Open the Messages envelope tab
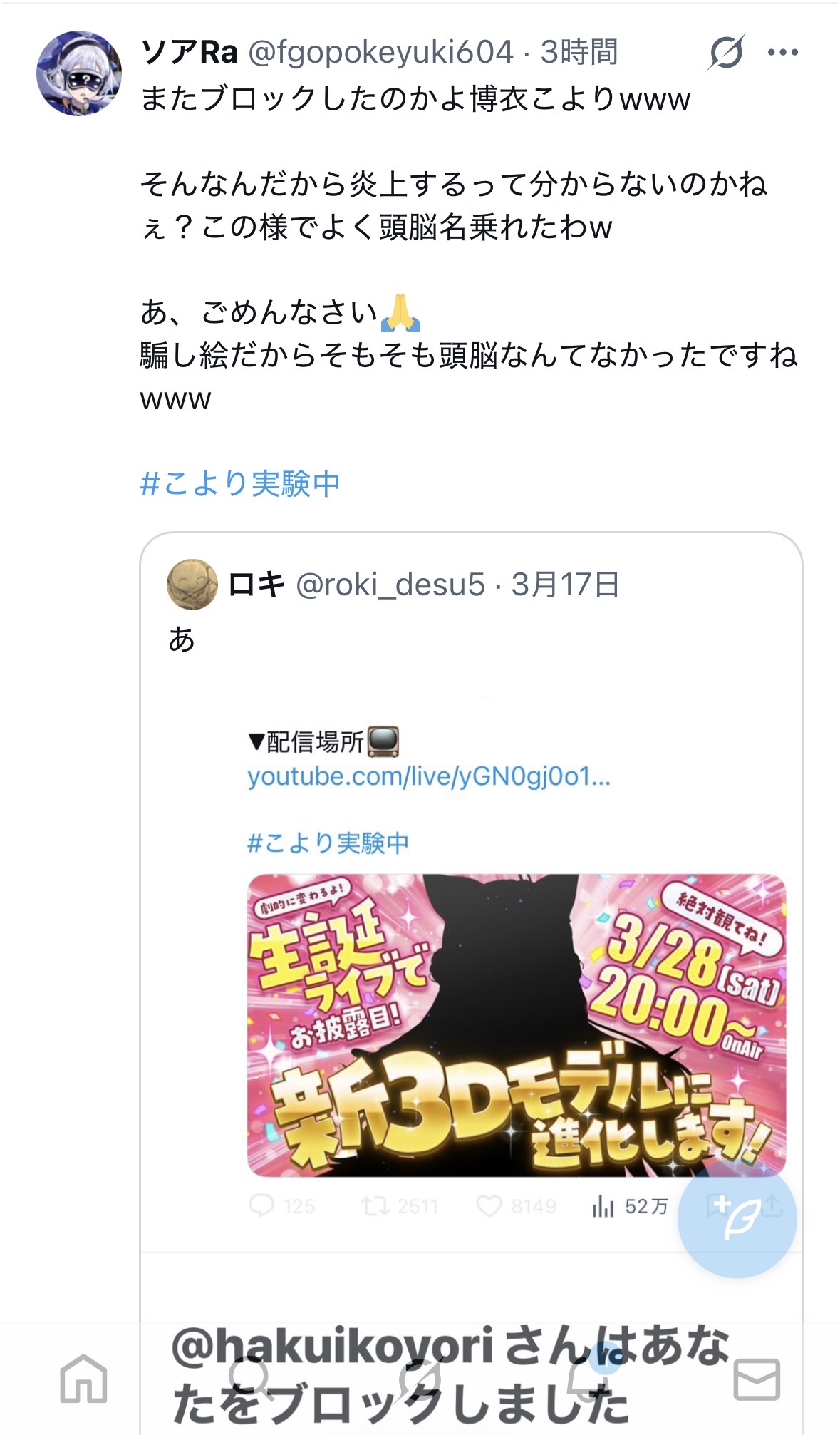Screen dimensions: 840x1435 pyautogui.click(x=757, y=1379)
